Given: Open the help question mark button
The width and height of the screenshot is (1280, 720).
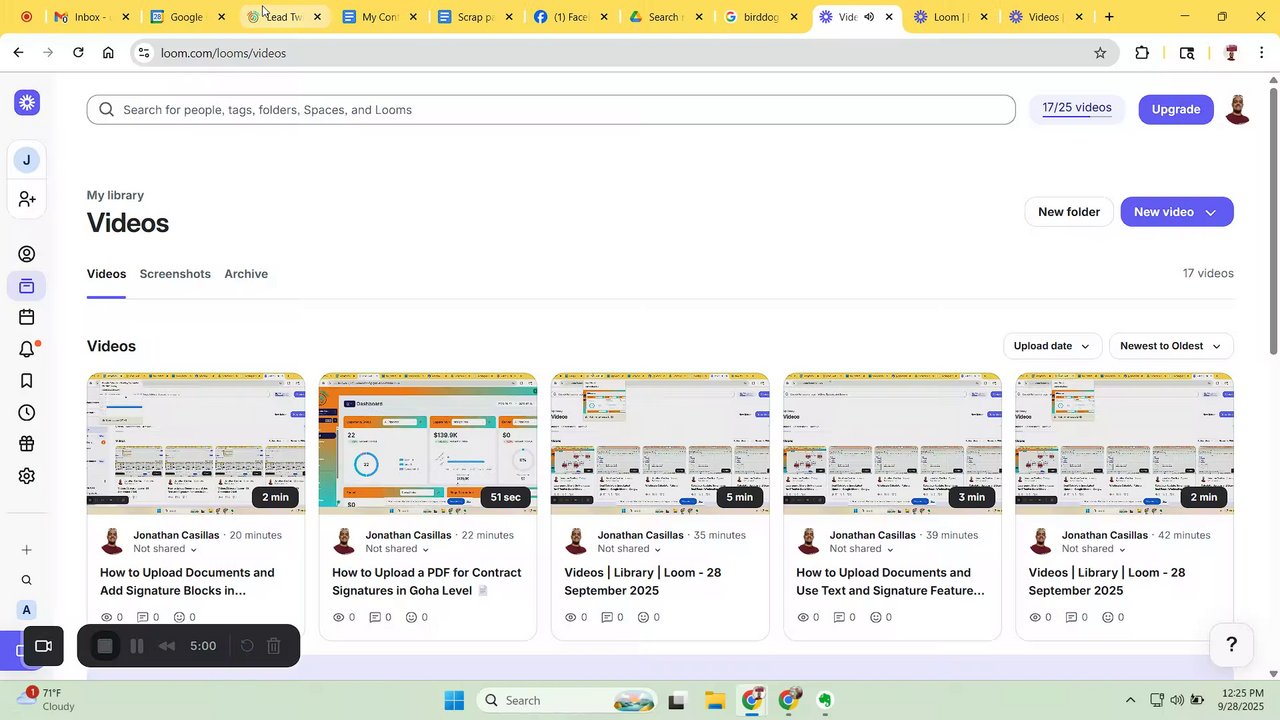Looking at the screenshot, I should pos(1232,645).
